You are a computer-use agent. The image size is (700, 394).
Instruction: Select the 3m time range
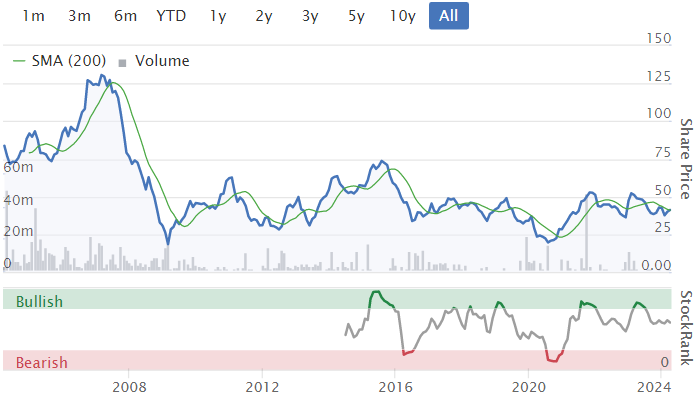79,16
